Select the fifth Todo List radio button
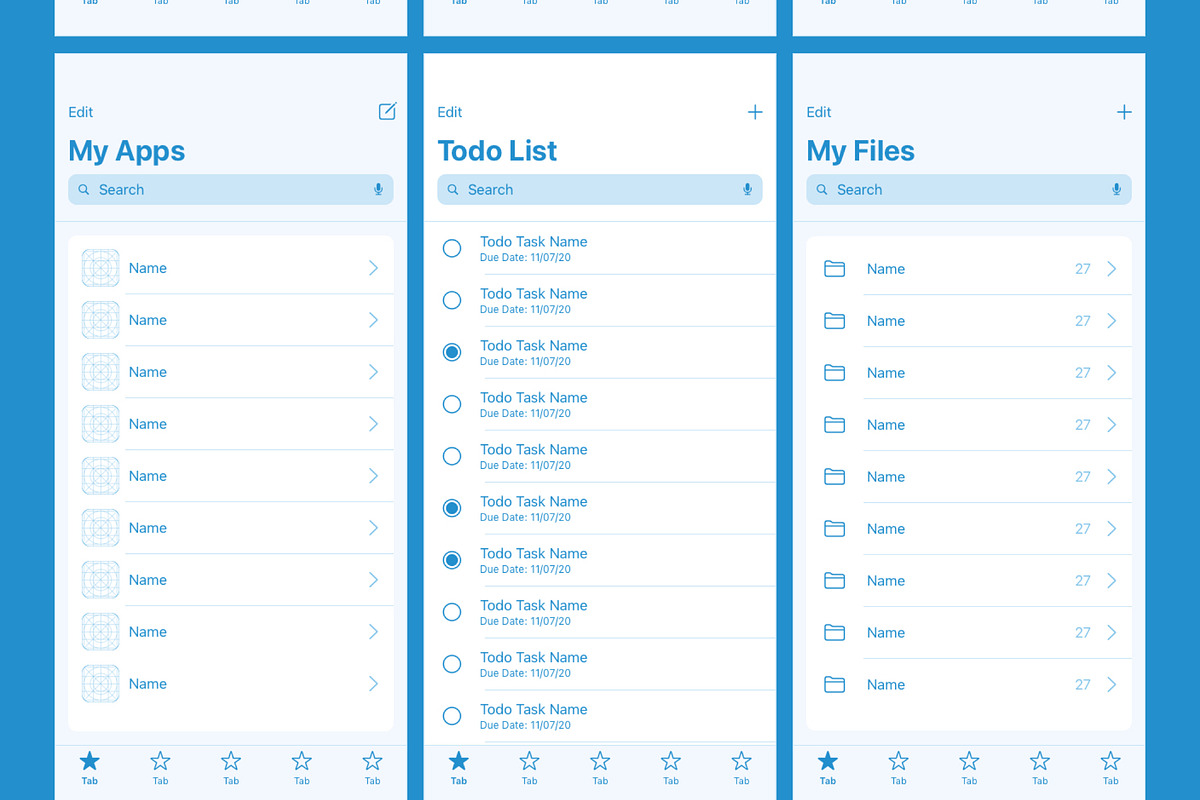 [x=452, y=456]
